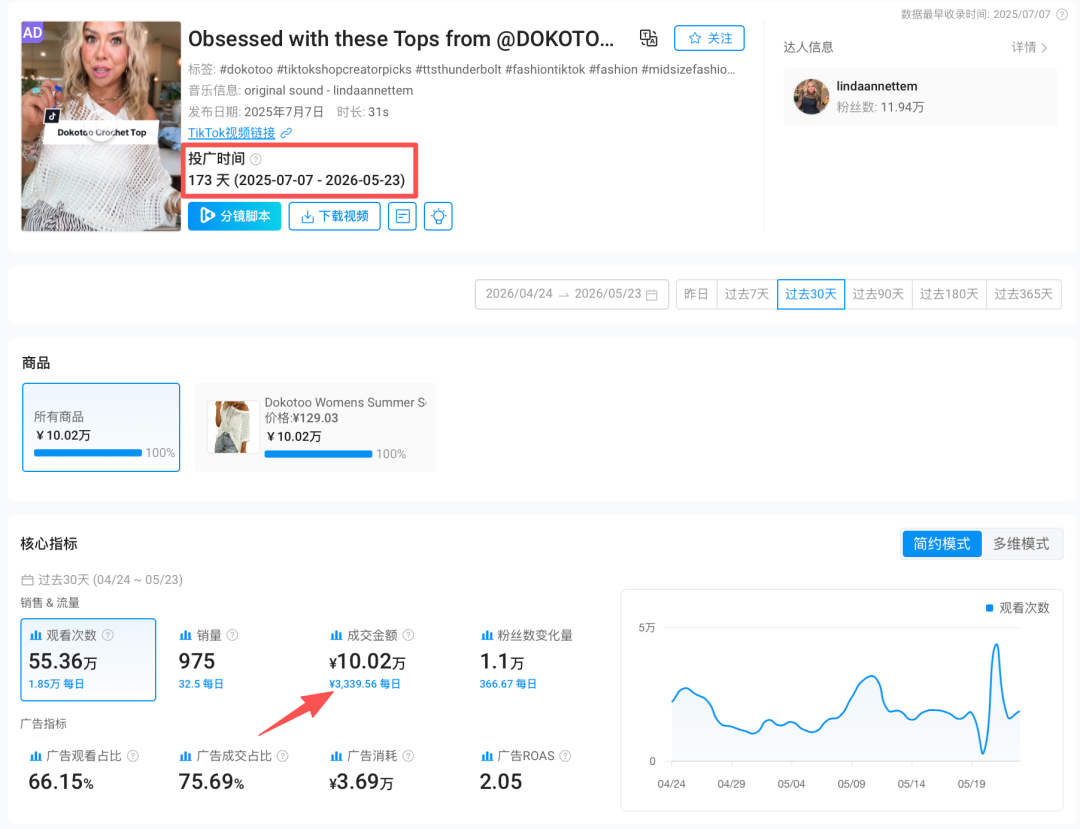The height and width of the screenshot is (829, 1080).
Task: Click bar chart icon beside 粉丝数变化量
Action: click(486, 636)
